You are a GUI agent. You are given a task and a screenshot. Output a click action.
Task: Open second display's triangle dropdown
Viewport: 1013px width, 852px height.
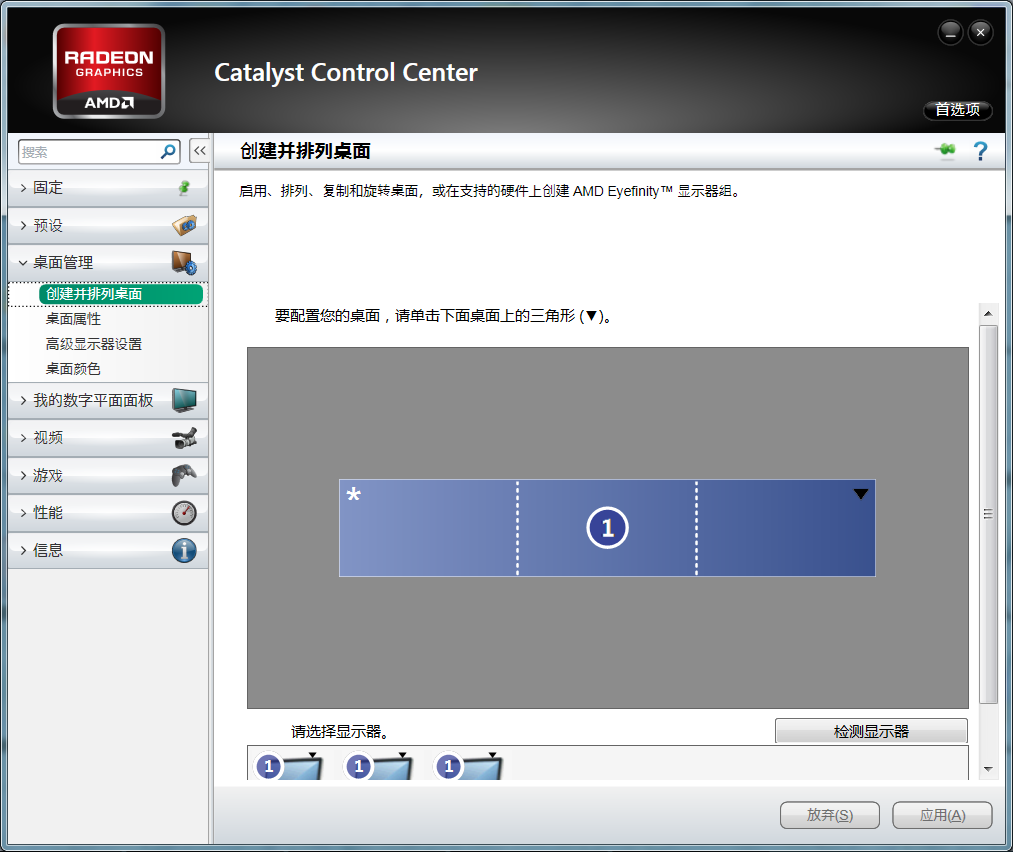pyautogui.click(x=402, y=755)
